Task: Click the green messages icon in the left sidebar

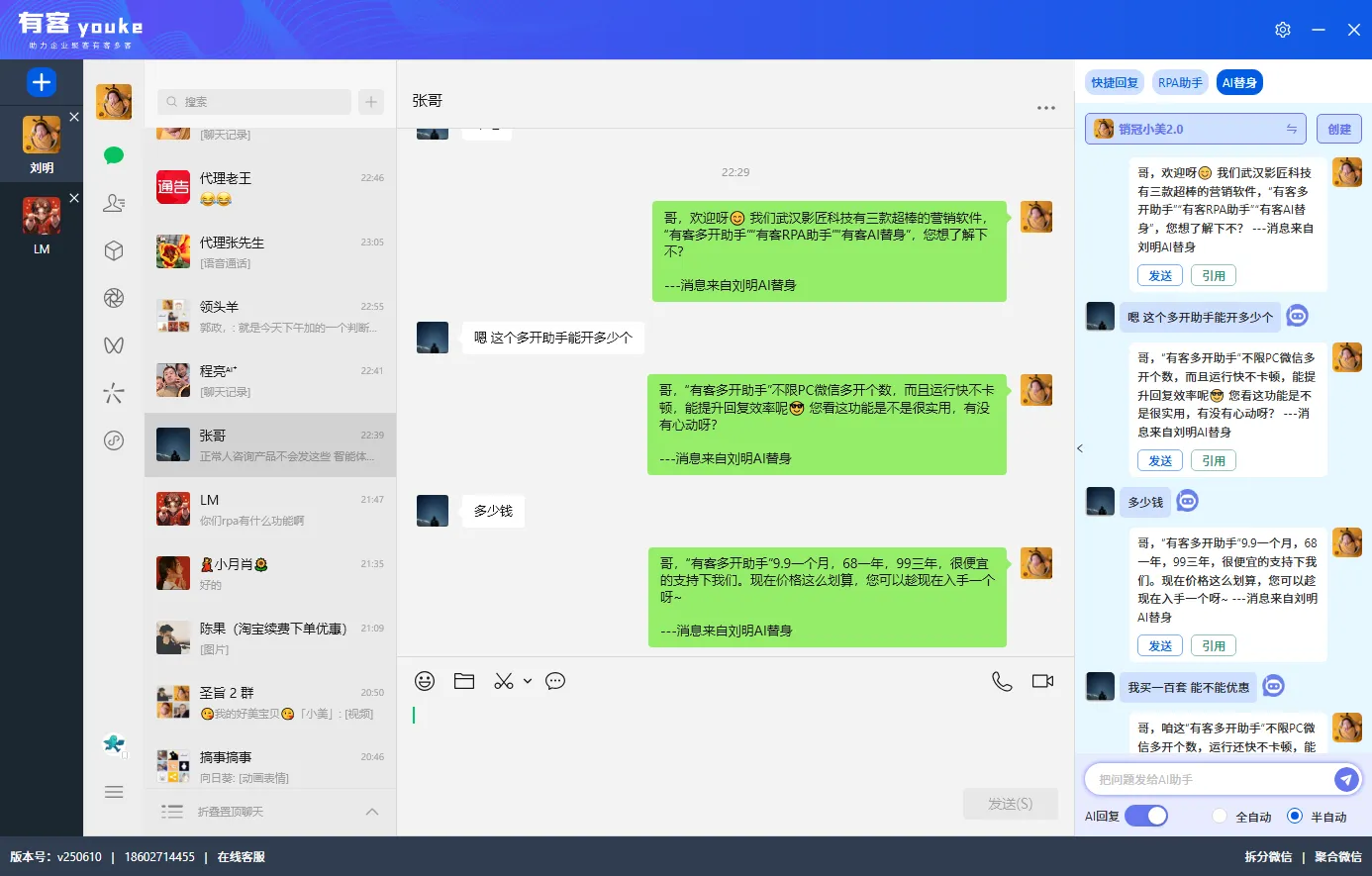Action: pyautogui.click(x=113, y=155)
